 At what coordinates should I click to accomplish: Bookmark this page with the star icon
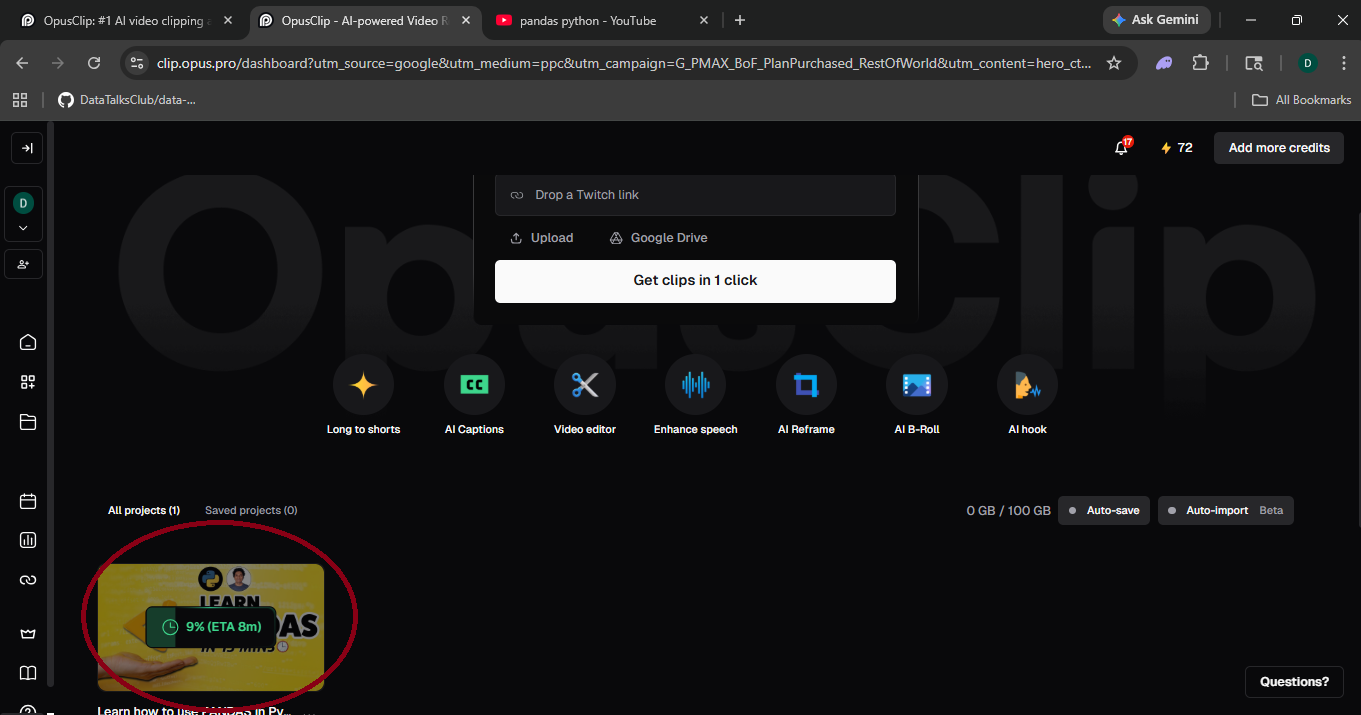click(1114, 63)
